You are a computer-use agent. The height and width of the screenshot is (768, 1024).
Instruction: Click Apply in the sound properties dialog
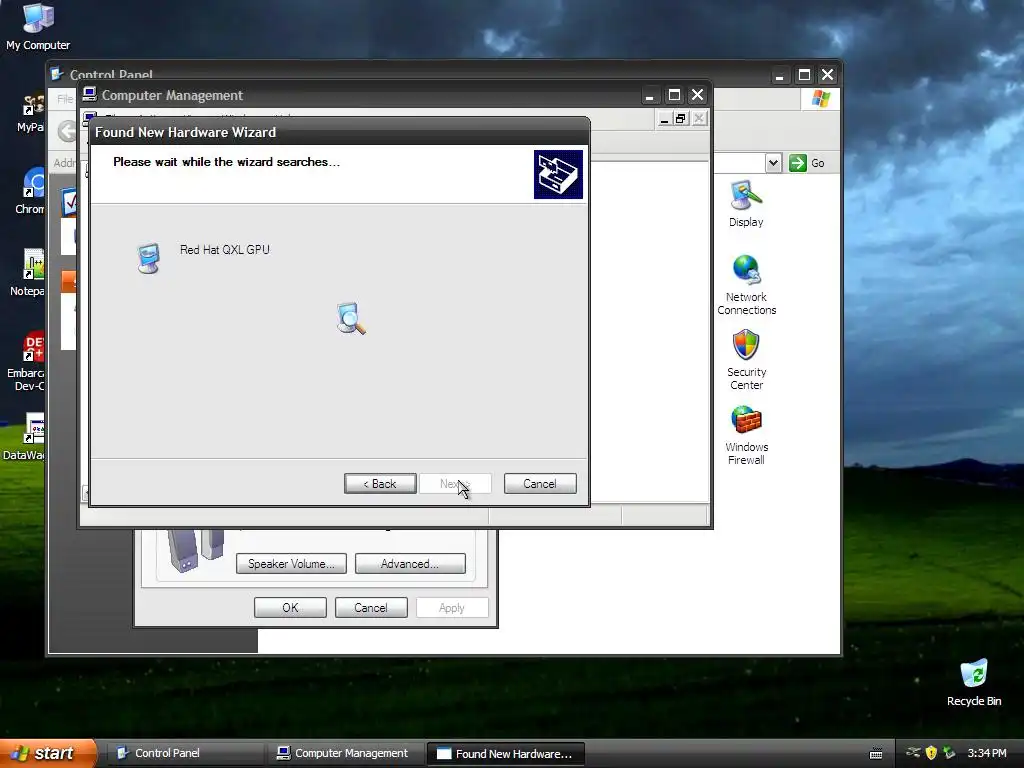point(452,607)
